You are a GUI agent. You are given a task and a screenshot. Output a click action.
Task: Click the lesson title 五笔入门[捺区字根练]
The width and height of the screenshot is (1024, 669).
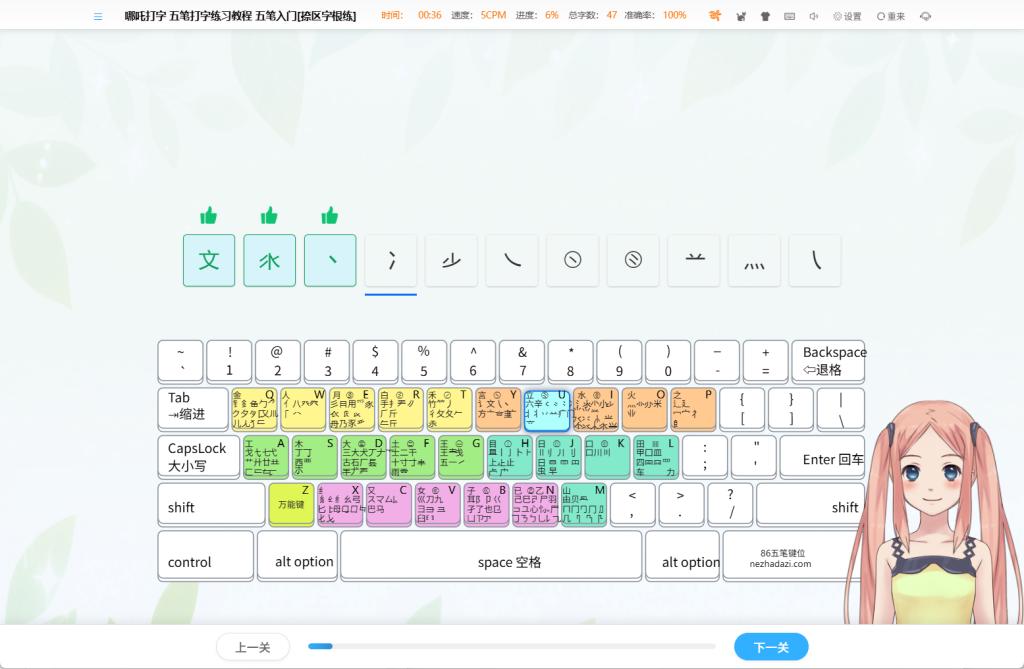click(x=305, y=16)
